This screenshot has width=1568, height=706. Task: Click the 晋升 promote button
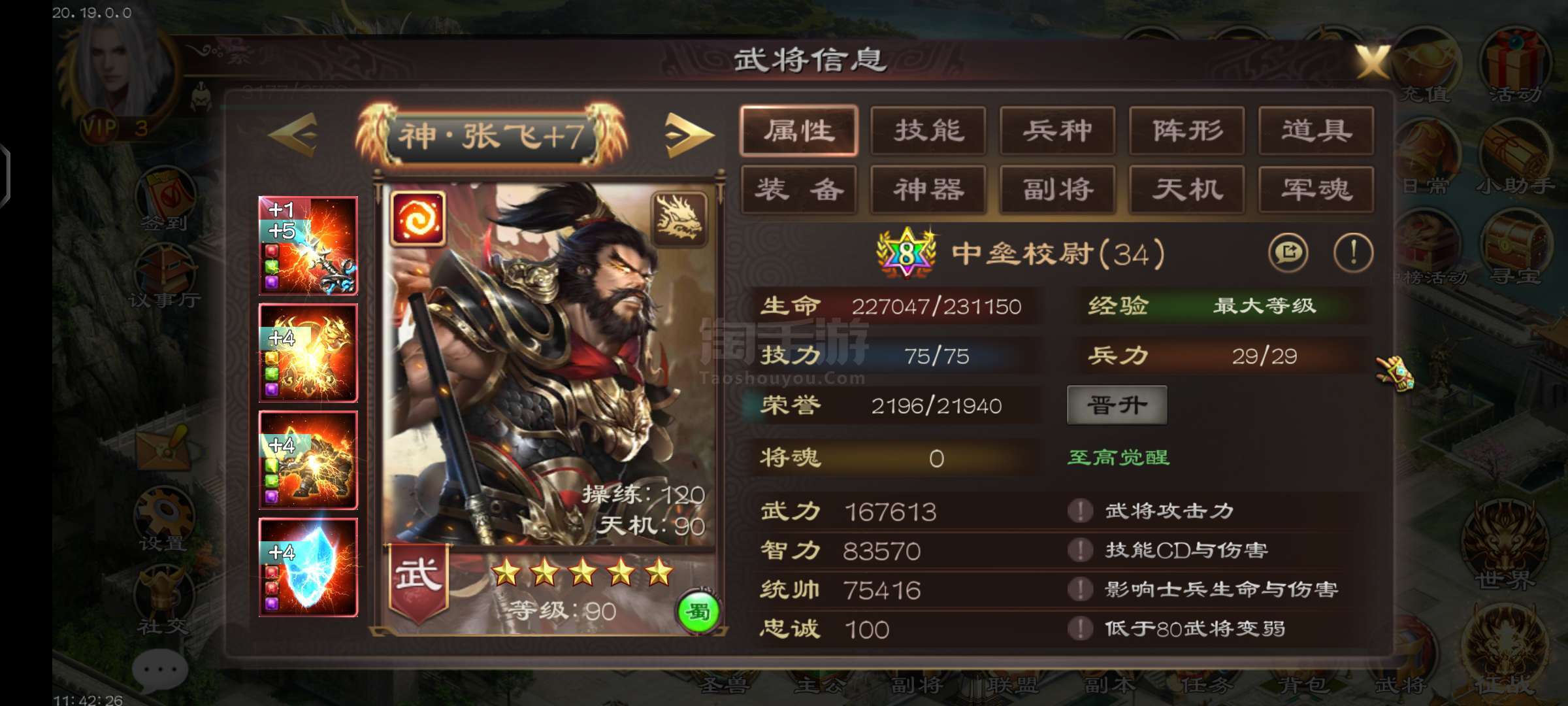point(1117,405)
